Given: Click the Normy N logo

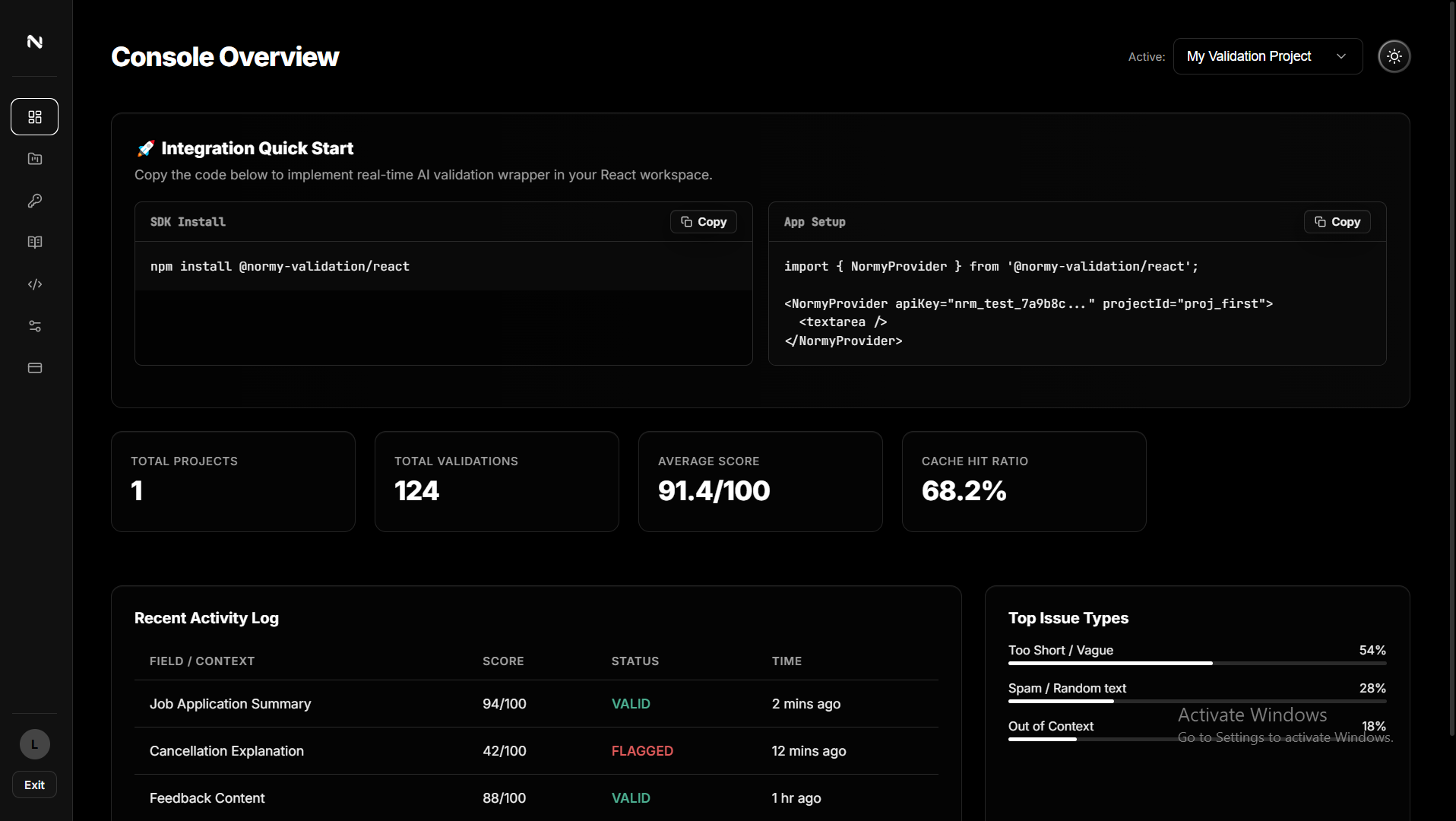Looking at the screenshot, I should (x=35, y=42).
